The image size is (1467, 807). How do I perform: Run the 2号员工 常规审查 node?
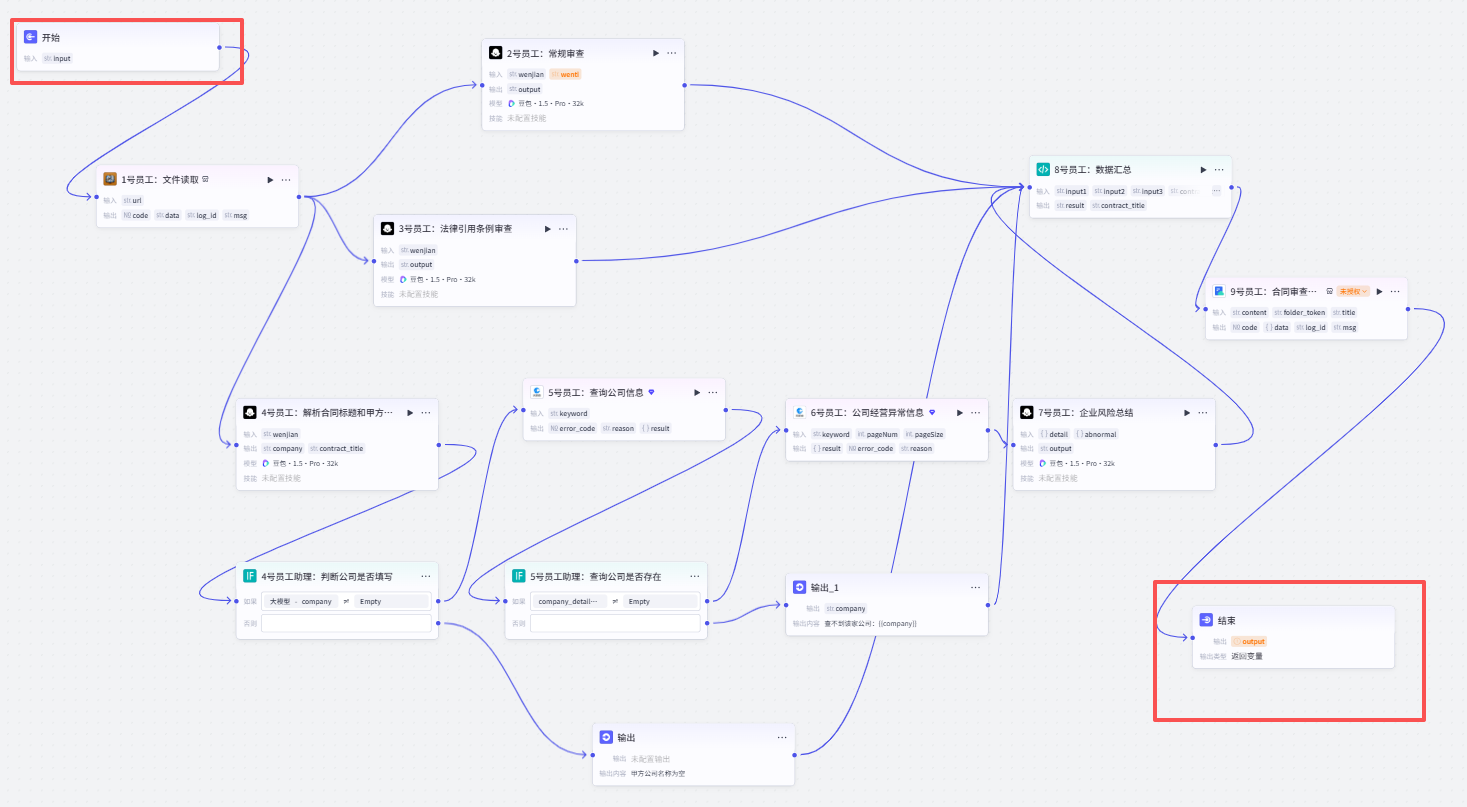[x=656, y=53]
